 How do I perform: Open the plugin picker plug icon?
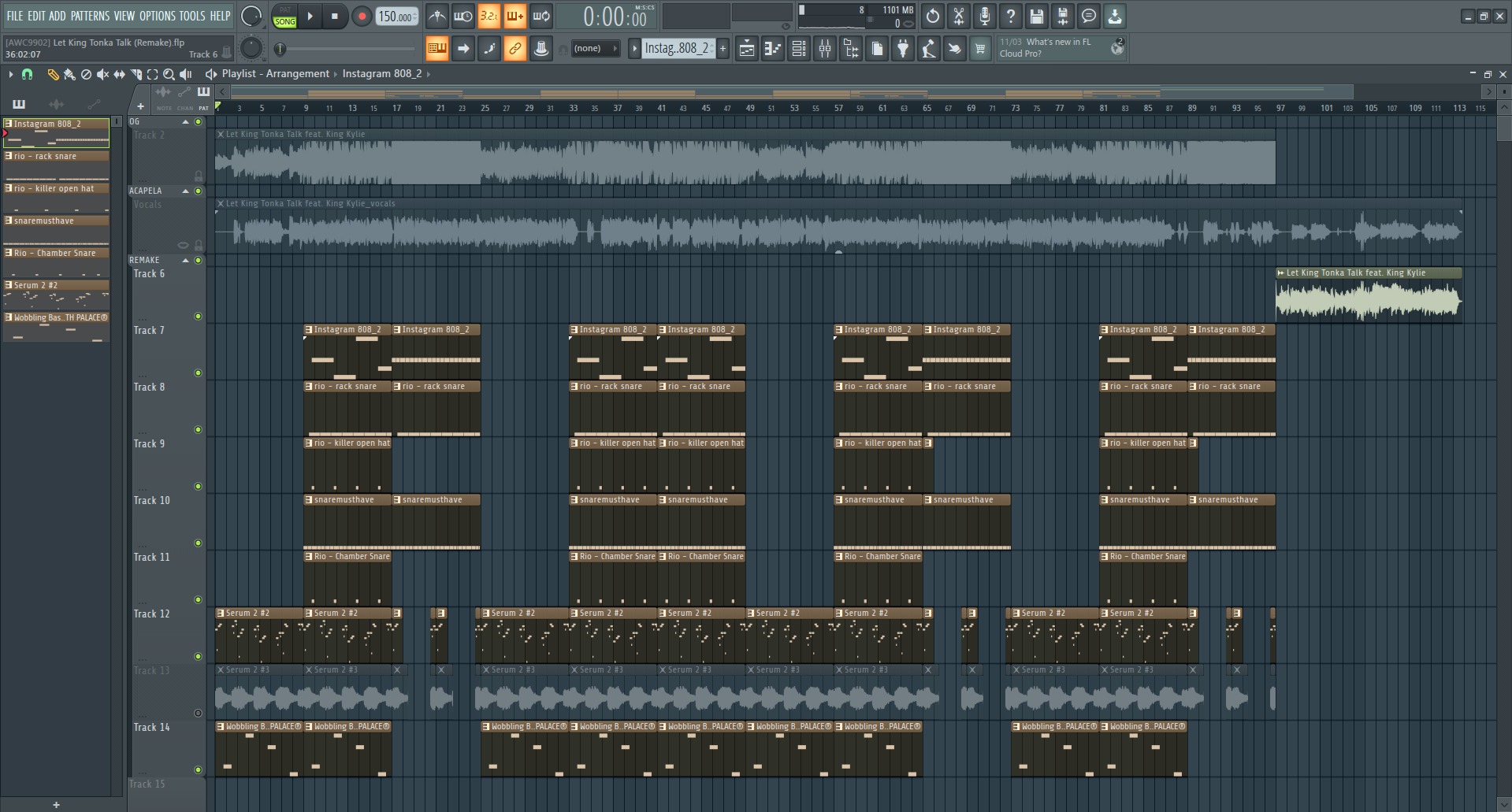[x=903, y=49]
